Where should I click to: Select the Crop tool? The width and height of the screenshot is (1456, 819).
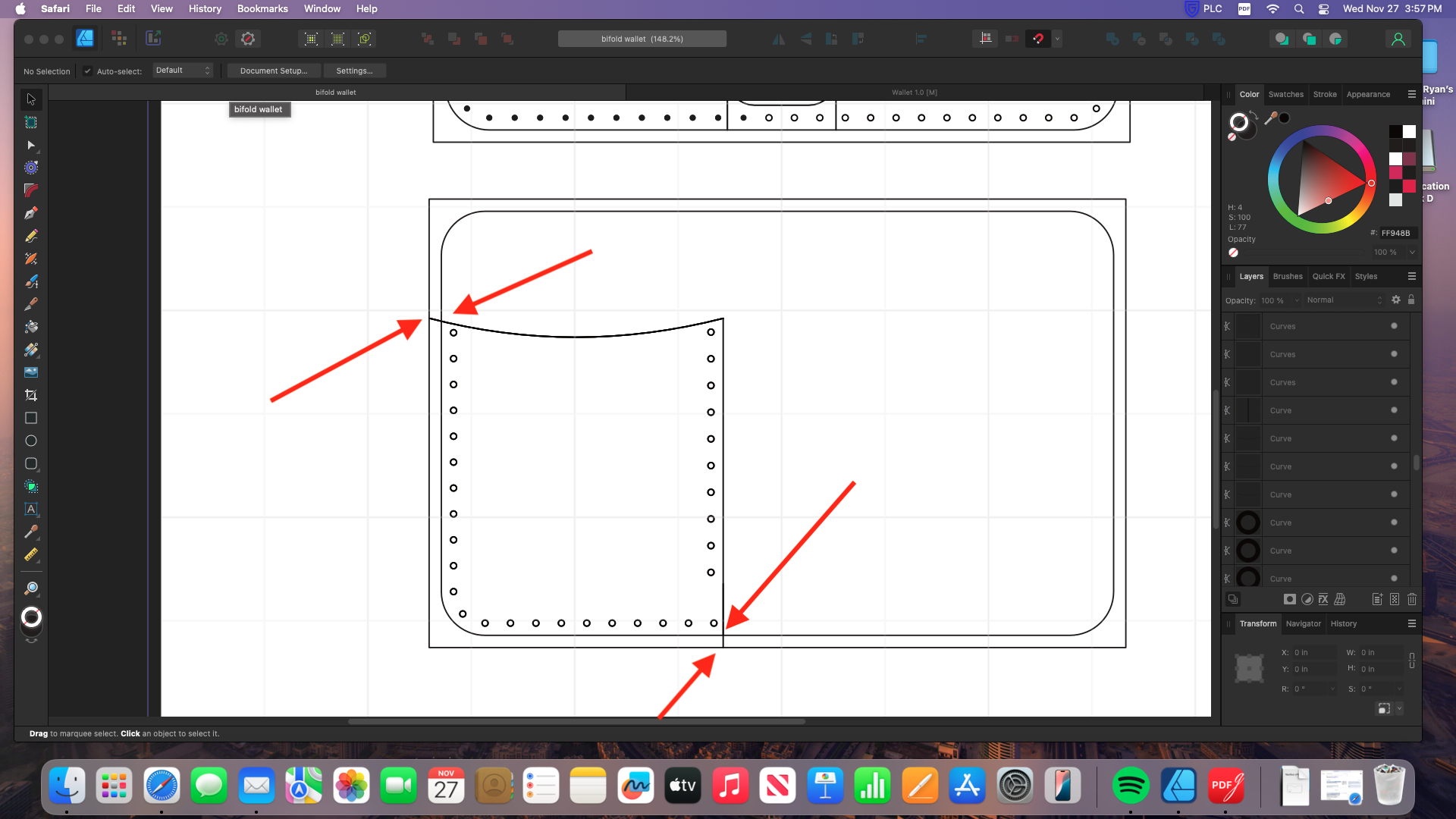[x=31, y=395]
